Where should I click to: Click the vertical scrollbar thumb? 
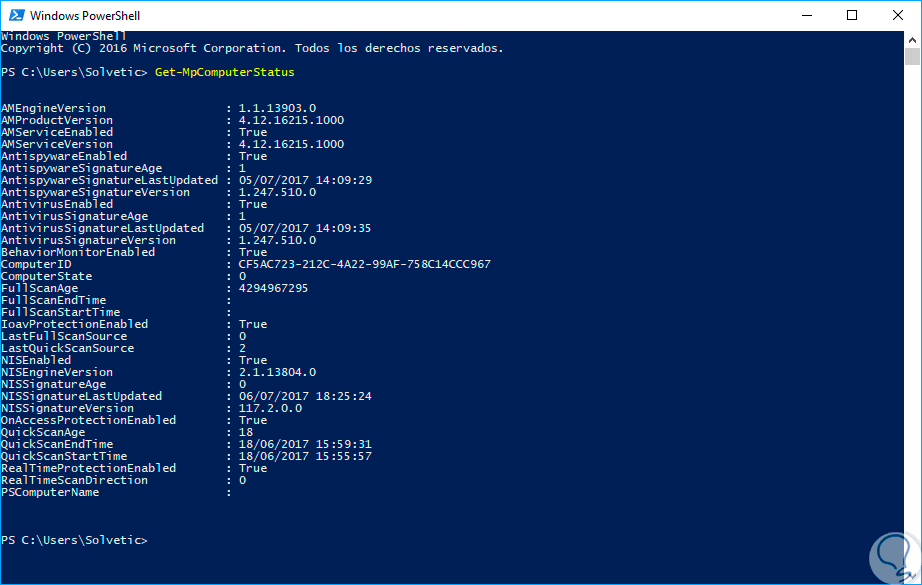point(912,56)
